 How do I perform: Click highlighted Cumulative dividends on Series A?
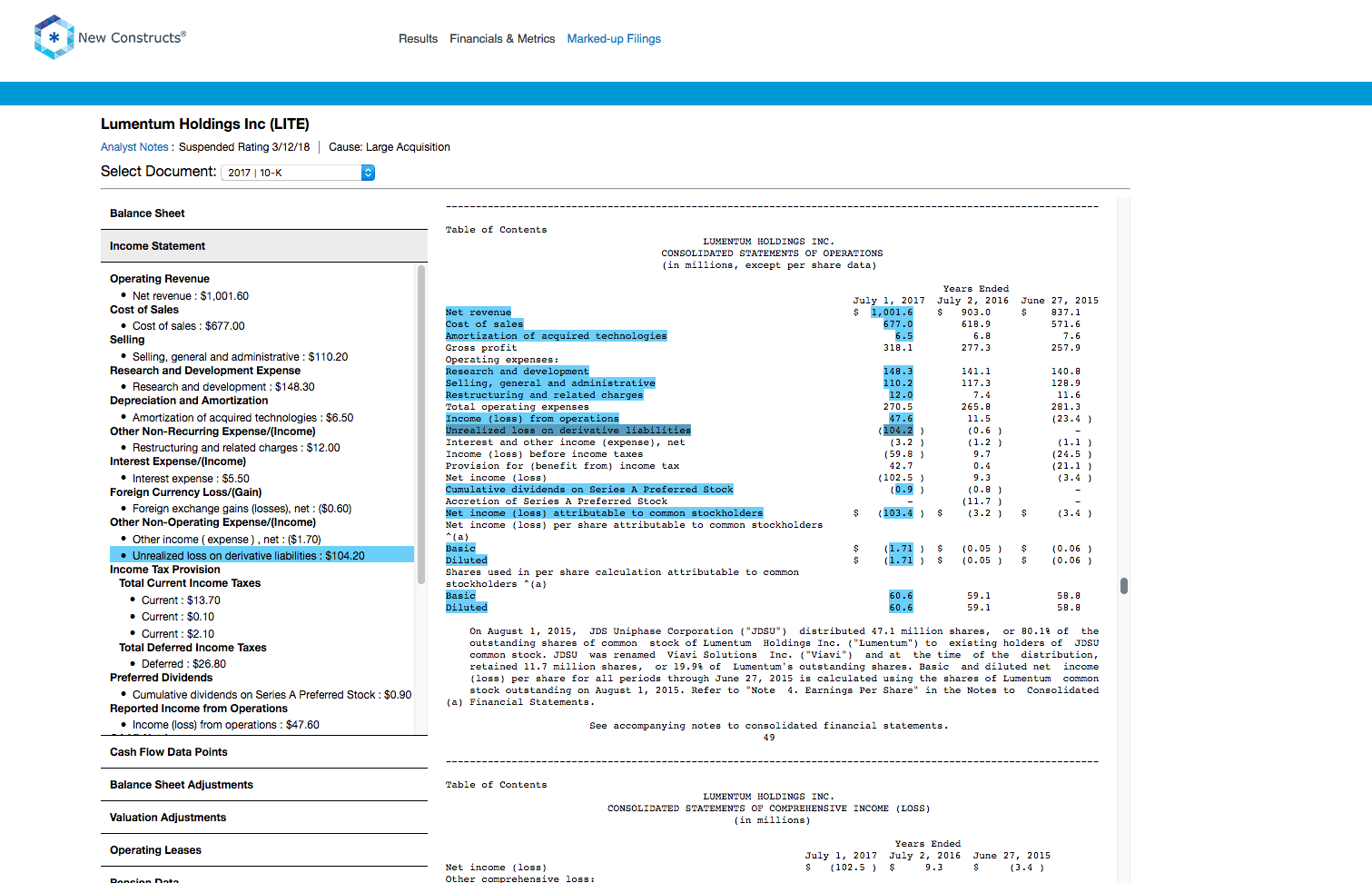pyautogui.click(x=588, y=490)
